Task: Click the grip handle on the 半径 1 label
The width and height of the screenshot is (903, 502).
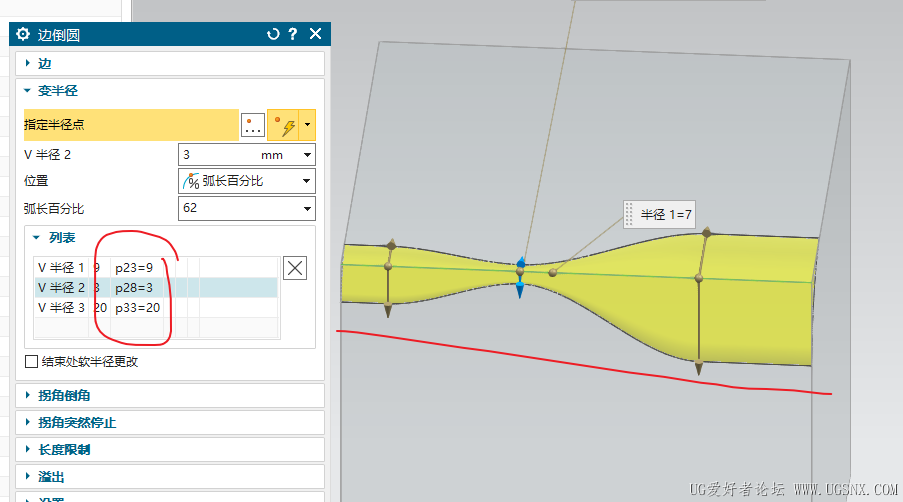Action: point(629,214)
